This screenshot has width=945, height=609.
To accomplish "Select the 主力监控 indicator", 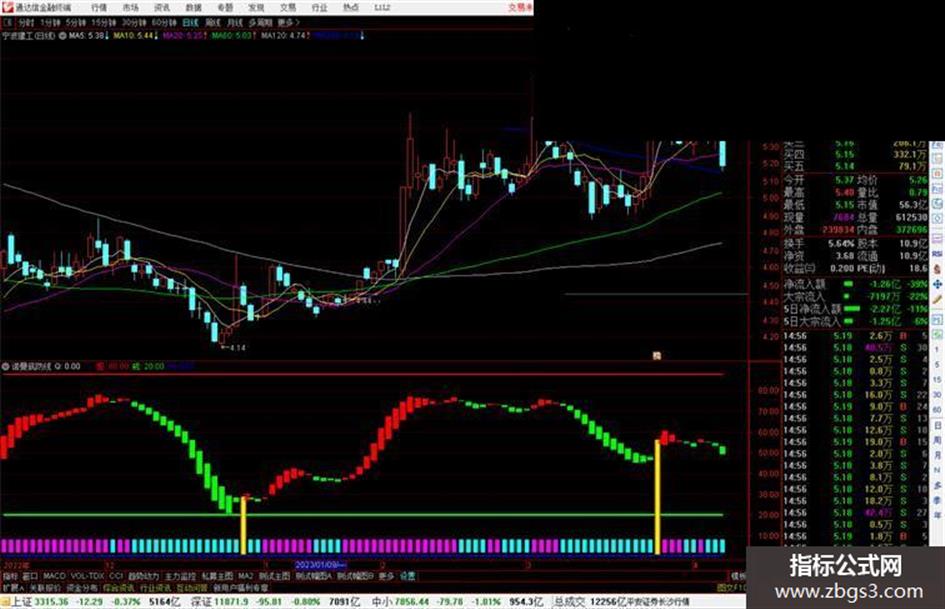I will tap(180, 576).
